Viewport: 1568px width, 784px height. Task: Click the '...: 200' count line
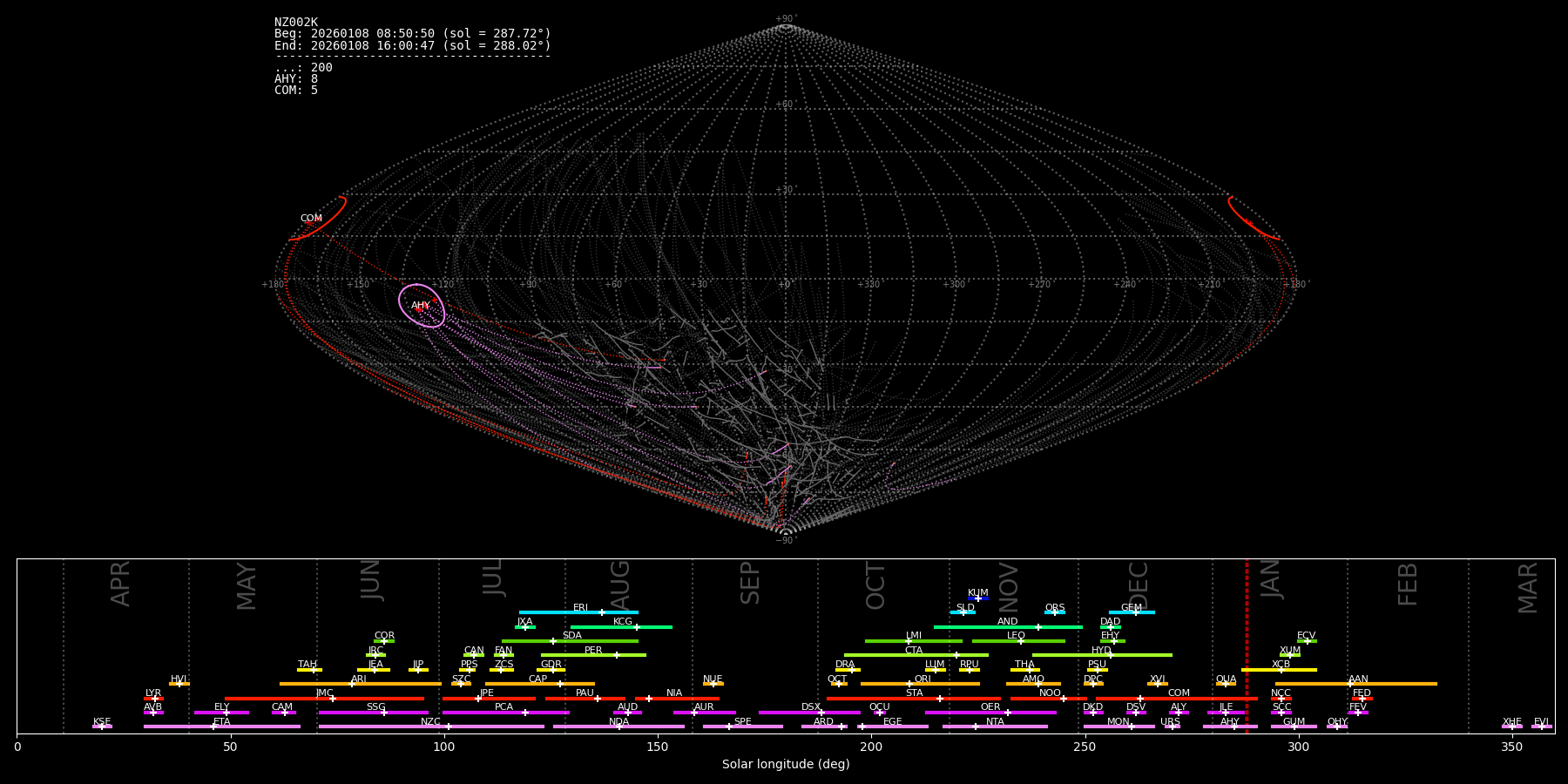303,68
